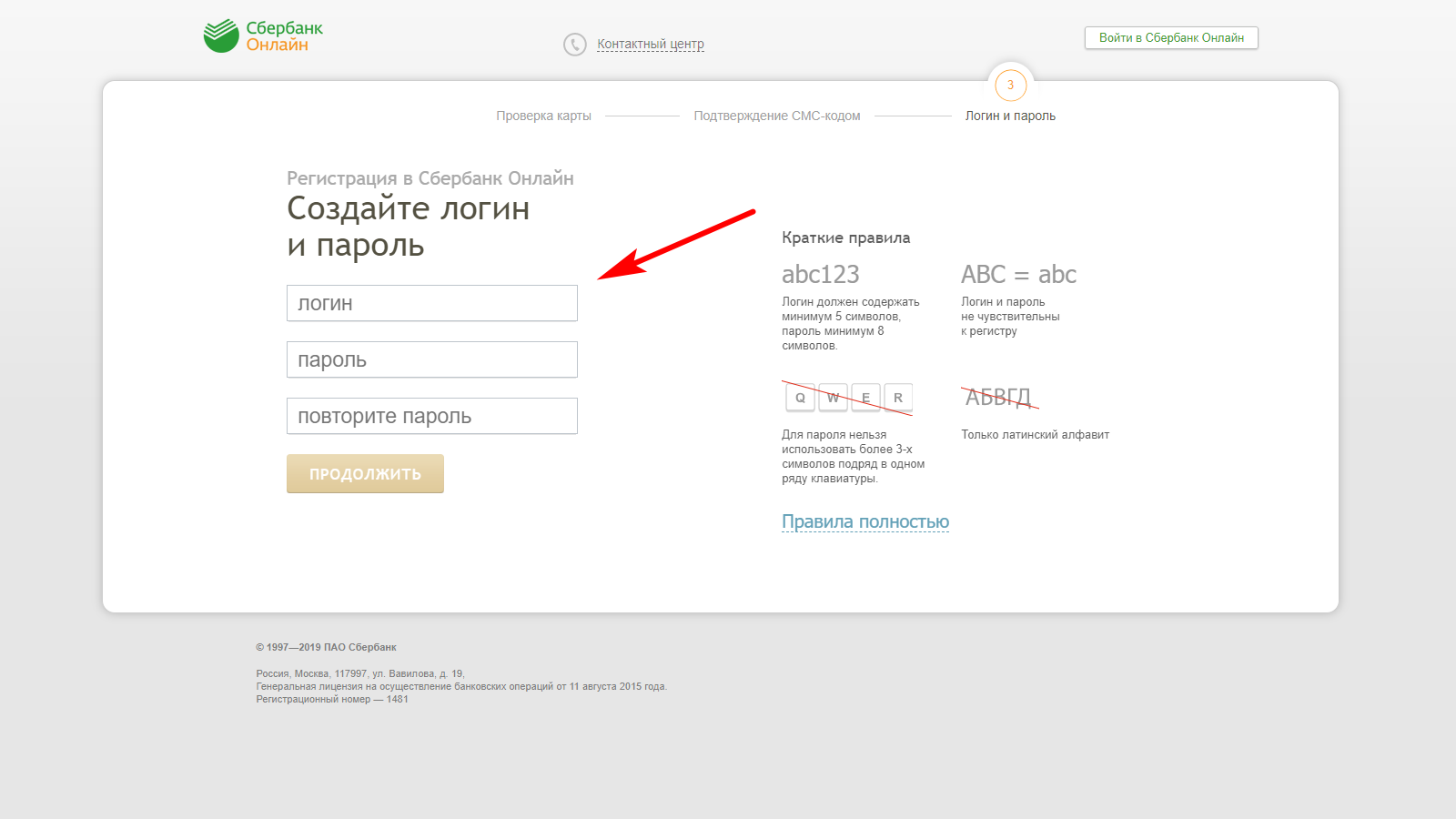The height and width of the screenshot is (819, 1456).
Task: Click the Для пароля нельзя использовать rule text
Action: [x=853, y=456]
